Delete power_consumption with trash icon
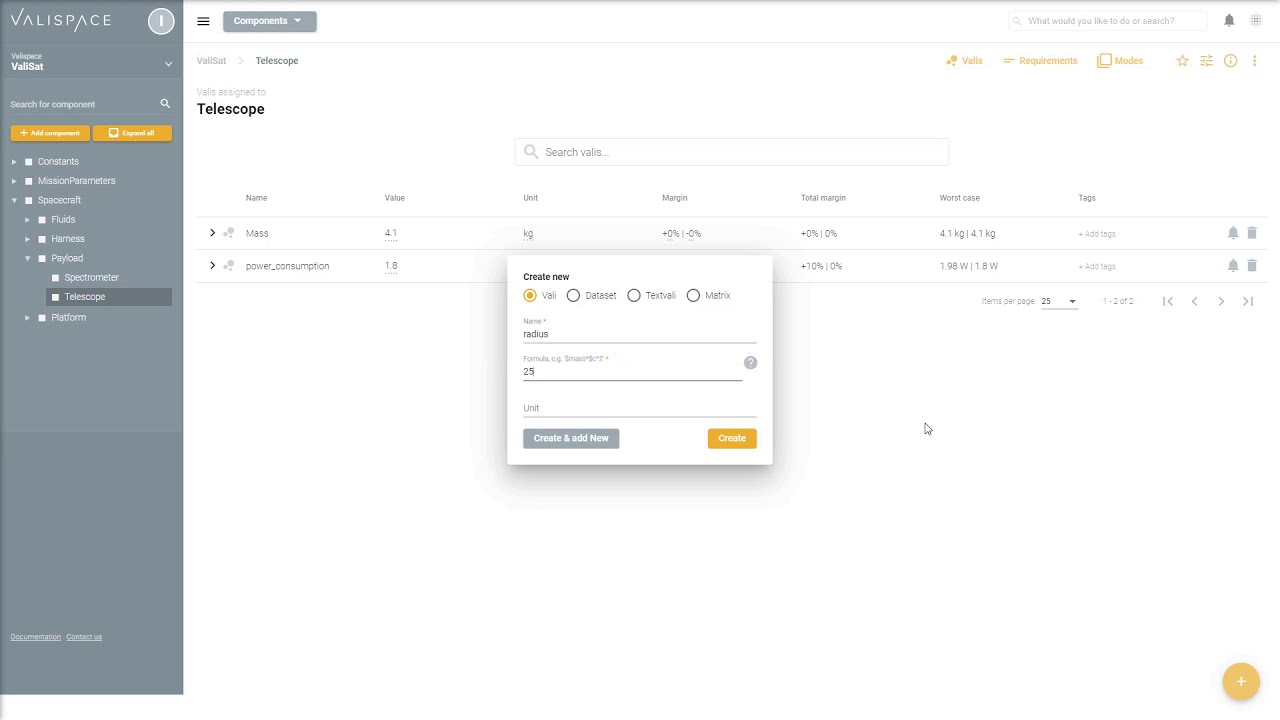 [1252, 266]
